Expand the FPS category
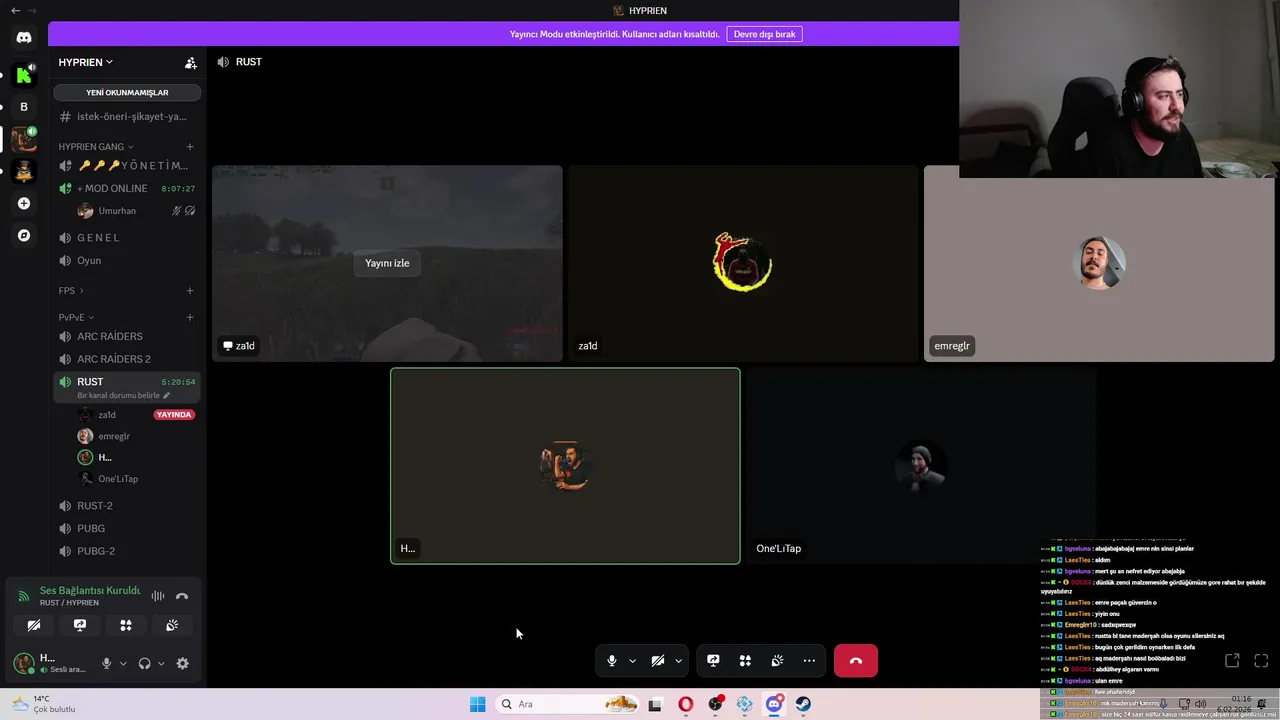Viewport: 1280px width, 720px height. click(70, 291)
